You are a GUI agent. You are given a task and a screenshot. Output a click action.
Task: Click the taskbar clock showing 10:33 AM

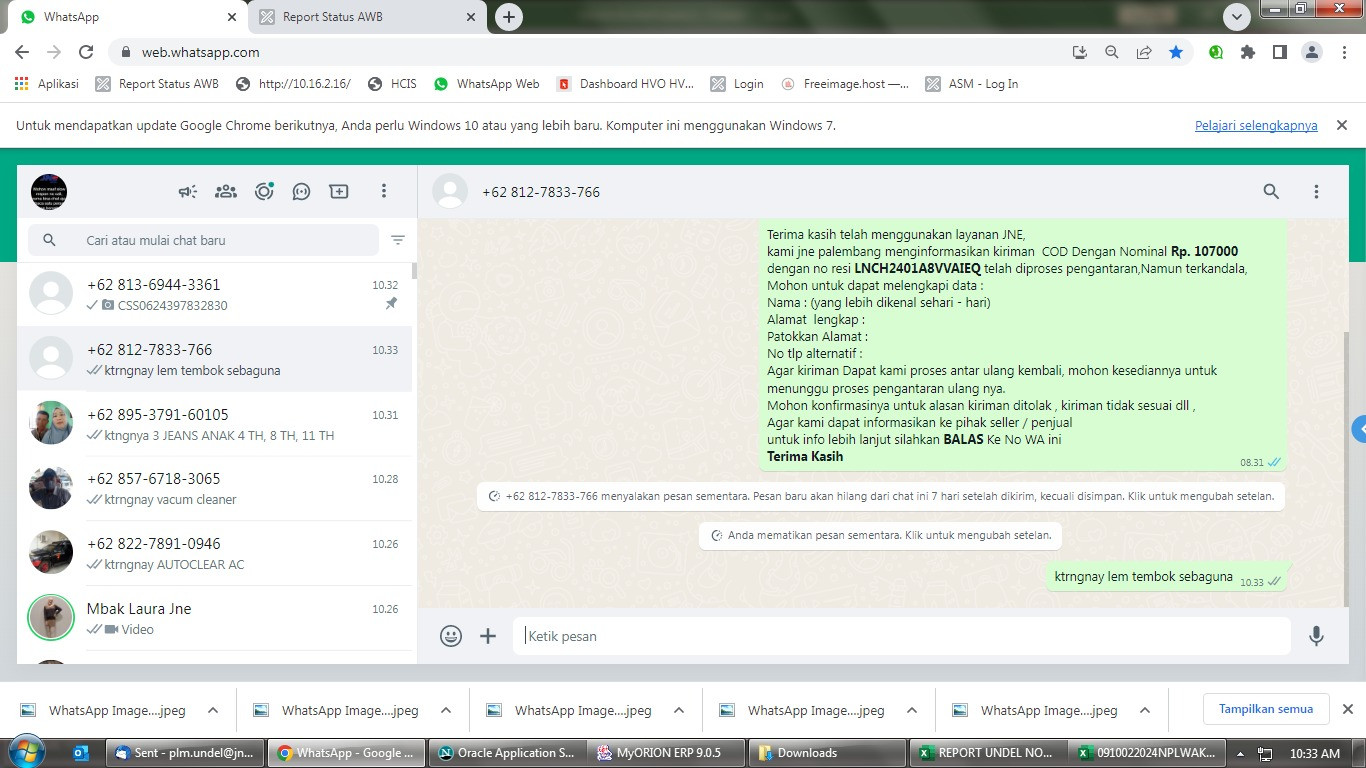[x=1315, y=753]
